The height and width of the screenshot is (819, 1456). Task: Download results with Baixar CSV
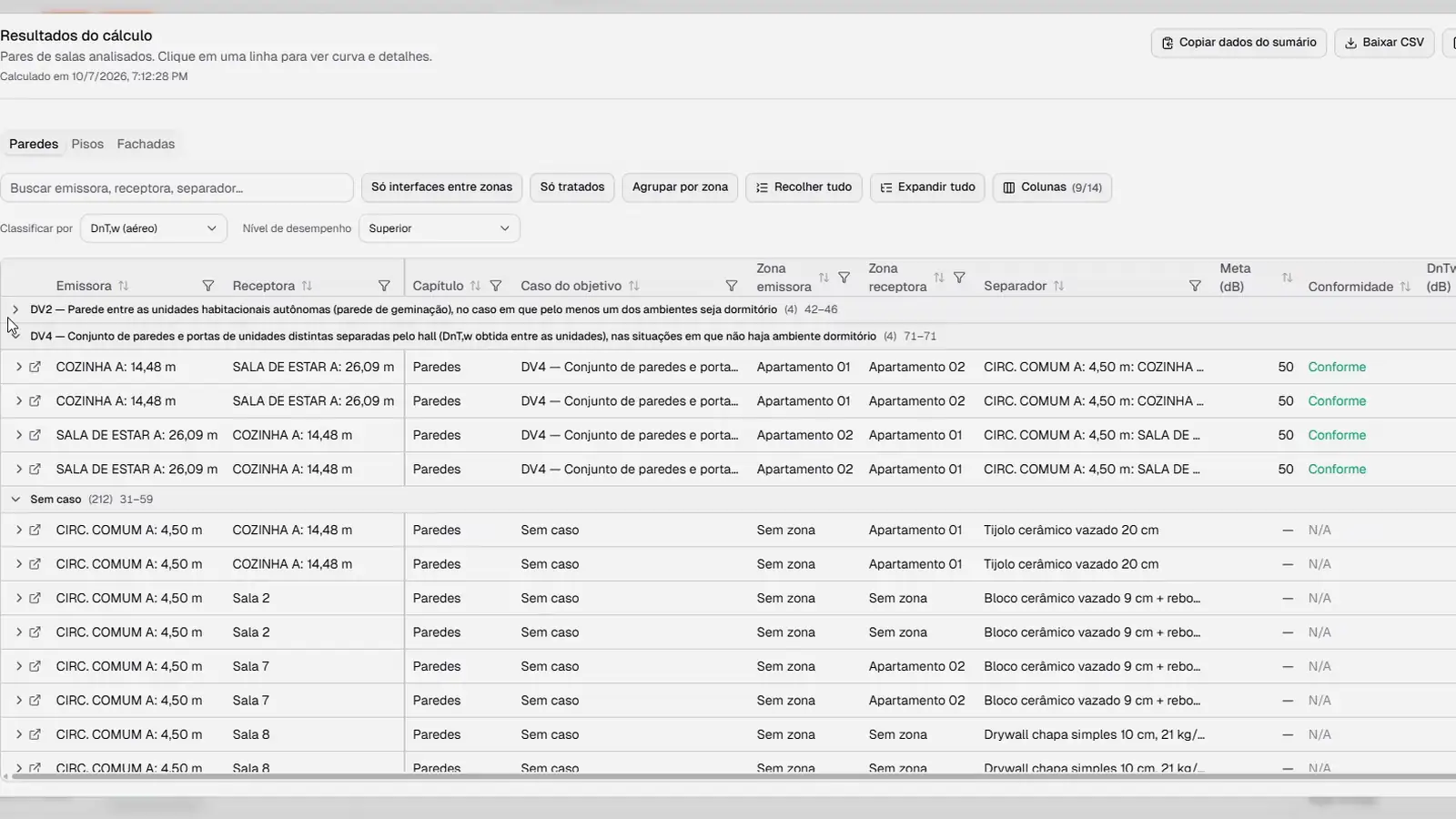pyautogui.click(x=1384, y=43)
